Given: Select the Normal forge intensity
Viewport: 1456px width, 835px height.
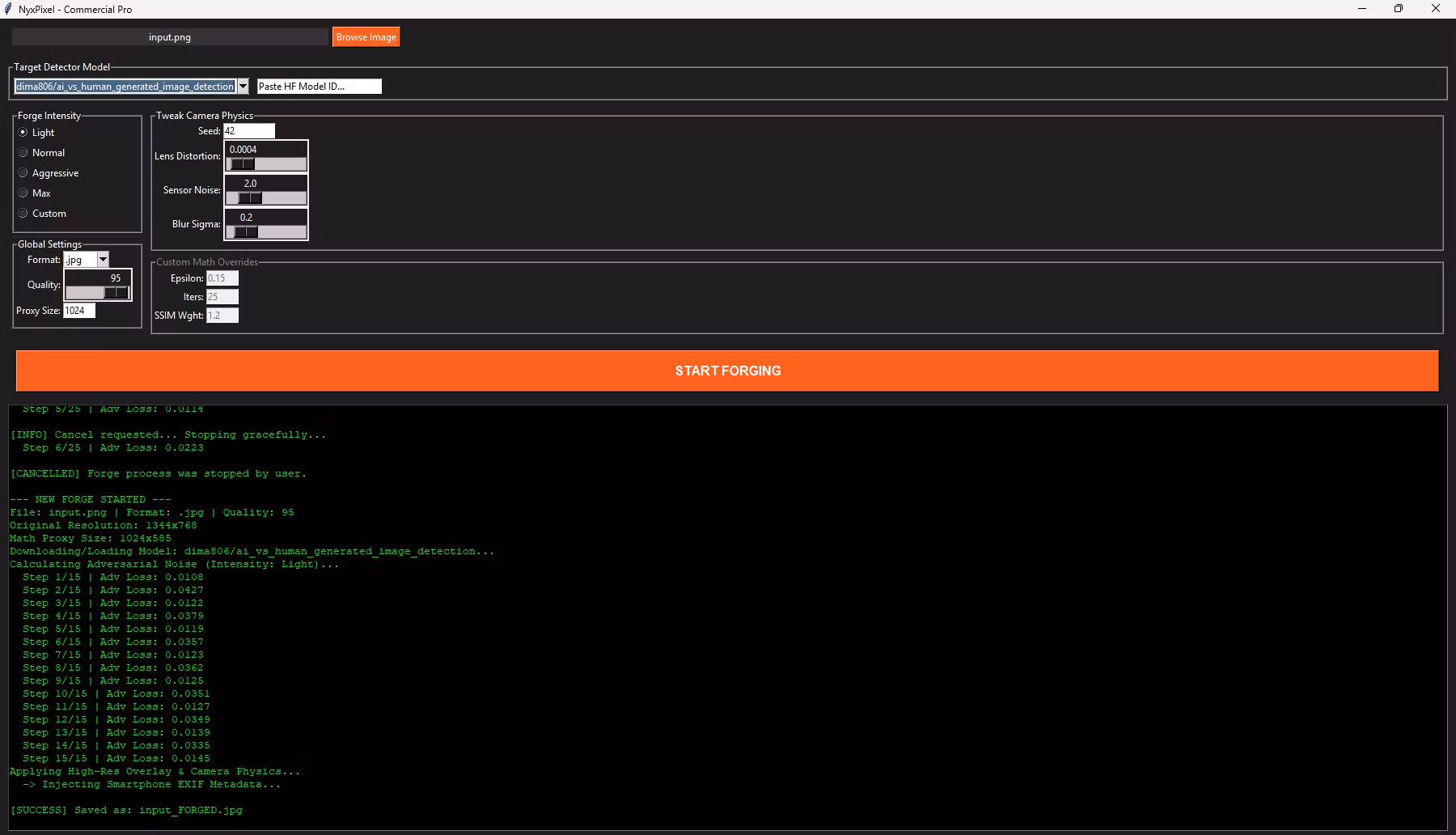Looking at the screenshot, I should coord(41,153).
